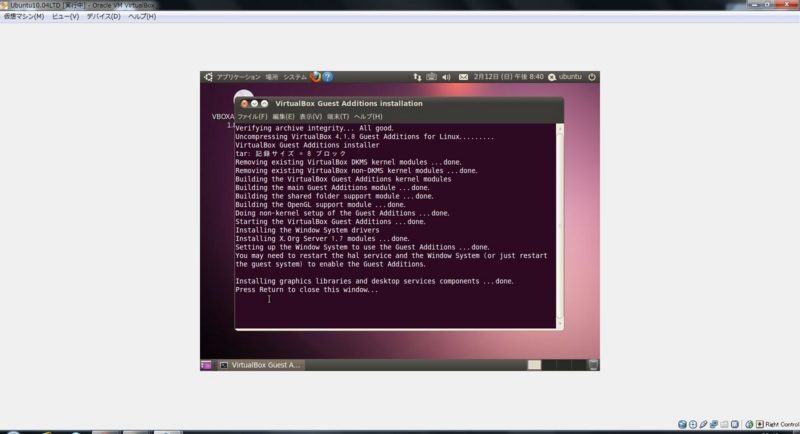The height and width of the screenshot is (434, 800).
Task: Click the 'Verifying archive integrity... All good.' line
Action: click(314, 128)
